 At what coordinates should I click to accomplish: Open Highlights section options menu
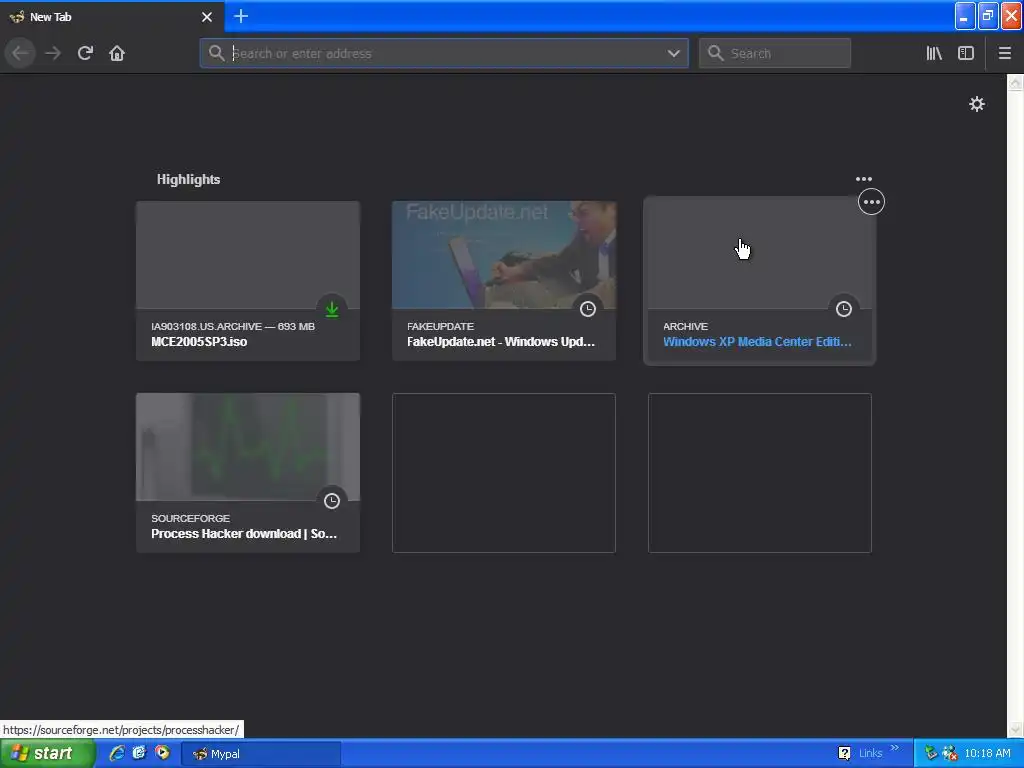pos(863,179)
